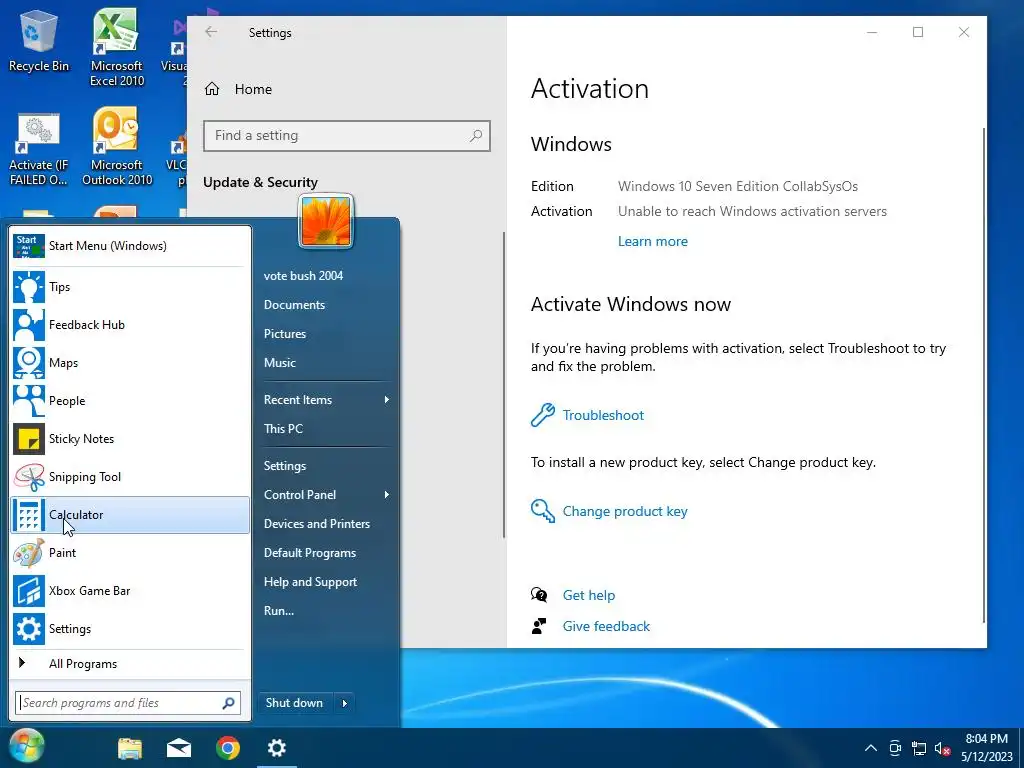This screenshot has width=1024, height=768.
Task: Click the back arrow in Settings window
Action: (x=210, y=31)
